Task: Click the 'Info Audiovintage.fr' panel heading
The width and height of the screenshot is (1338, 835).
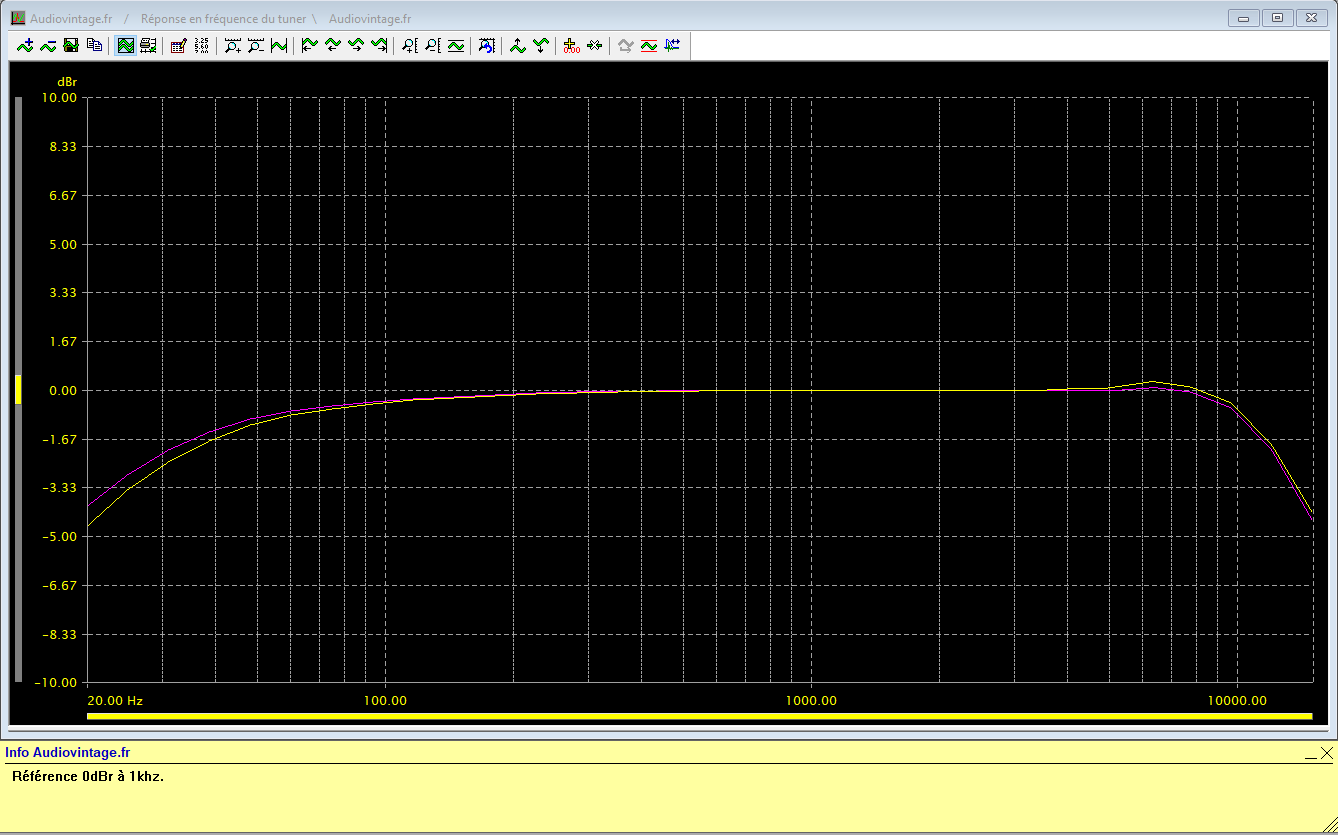Action: coord(67,753)
